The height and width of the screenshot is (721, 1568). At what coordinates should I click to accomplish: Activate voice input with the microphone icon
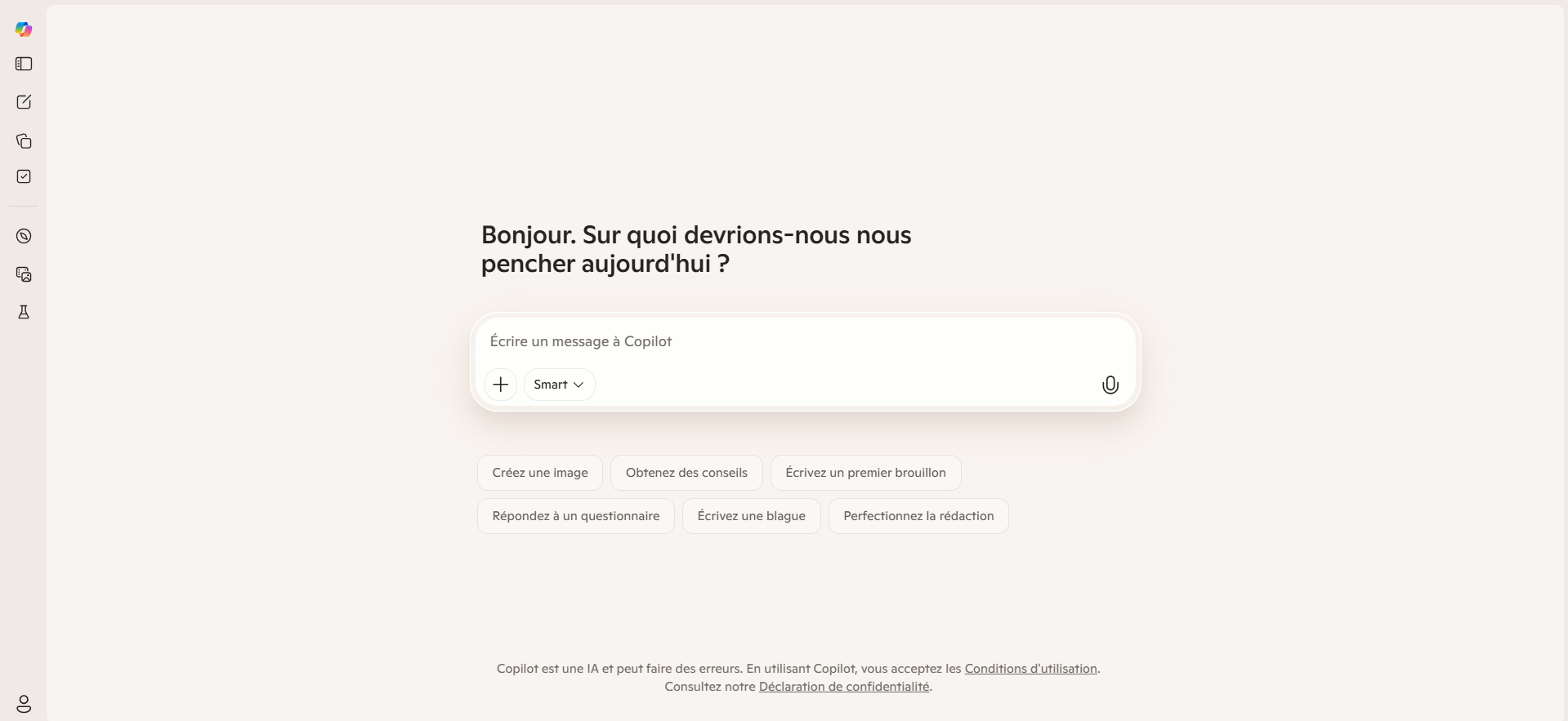point(1109,384)
